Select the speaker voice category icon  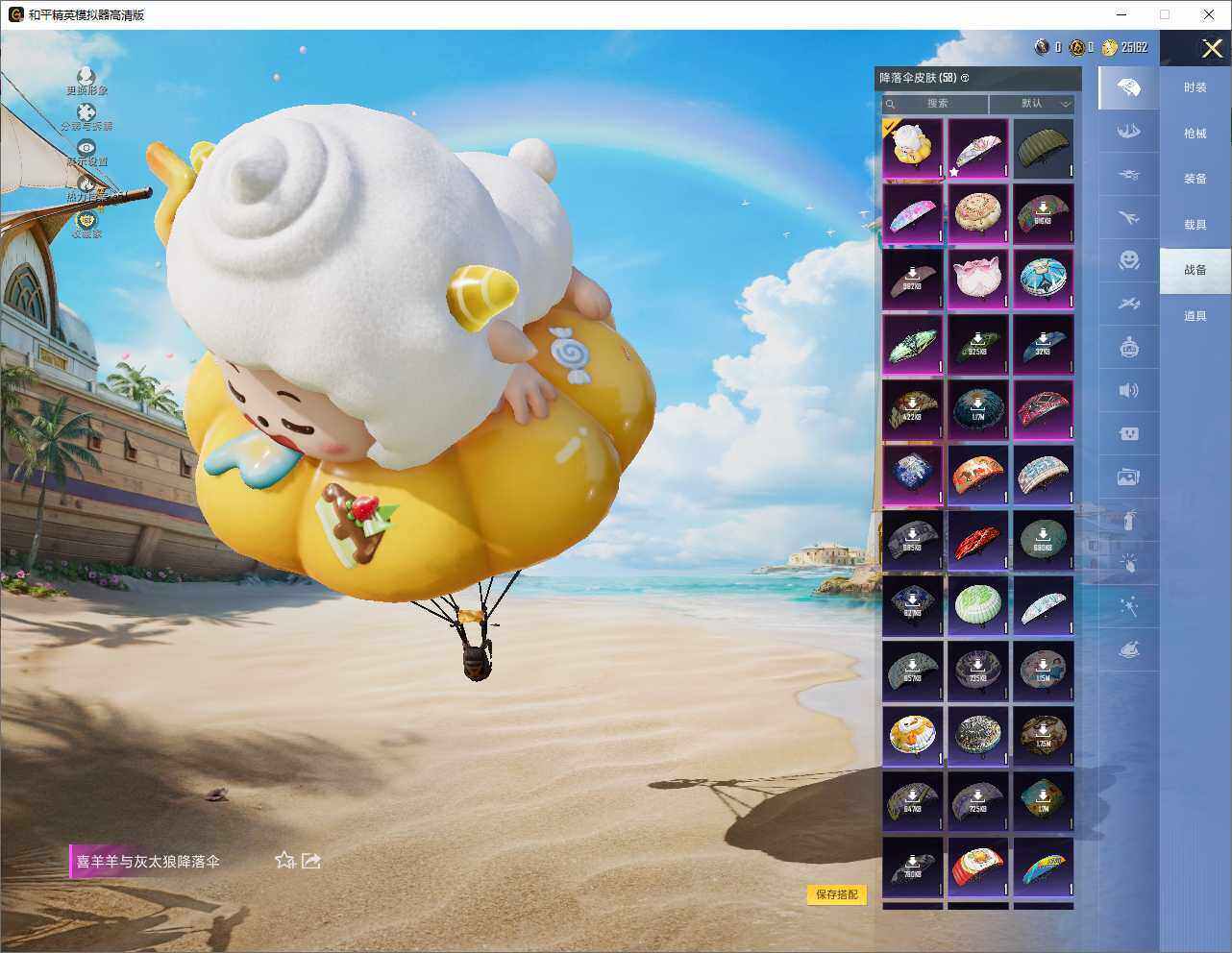pyautogui.click(x=1129, y=390)
